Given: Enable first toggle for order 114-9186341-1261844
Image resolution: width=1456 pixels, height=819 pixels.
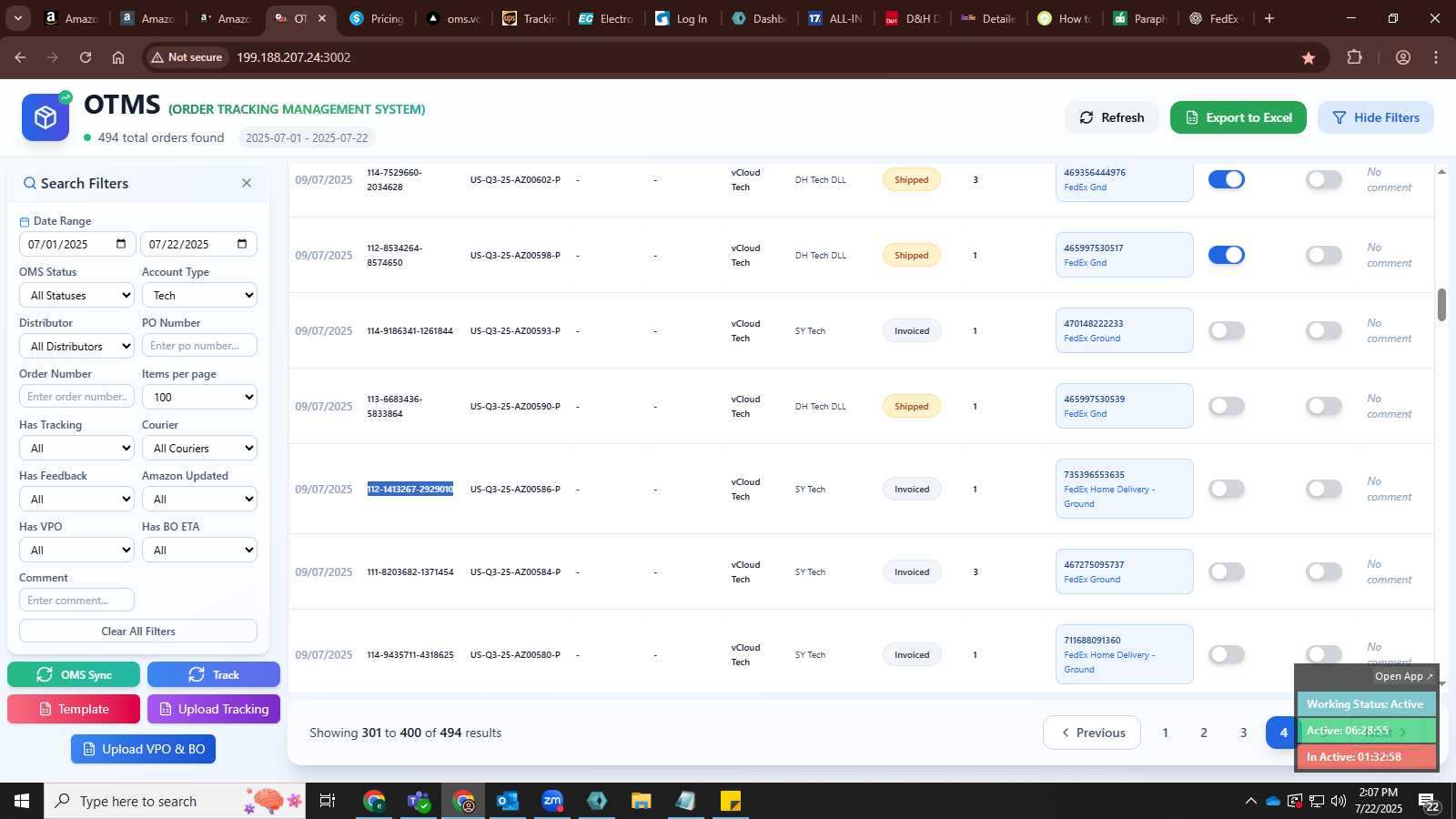Looking at the screenshot, I should point(1227,330).
